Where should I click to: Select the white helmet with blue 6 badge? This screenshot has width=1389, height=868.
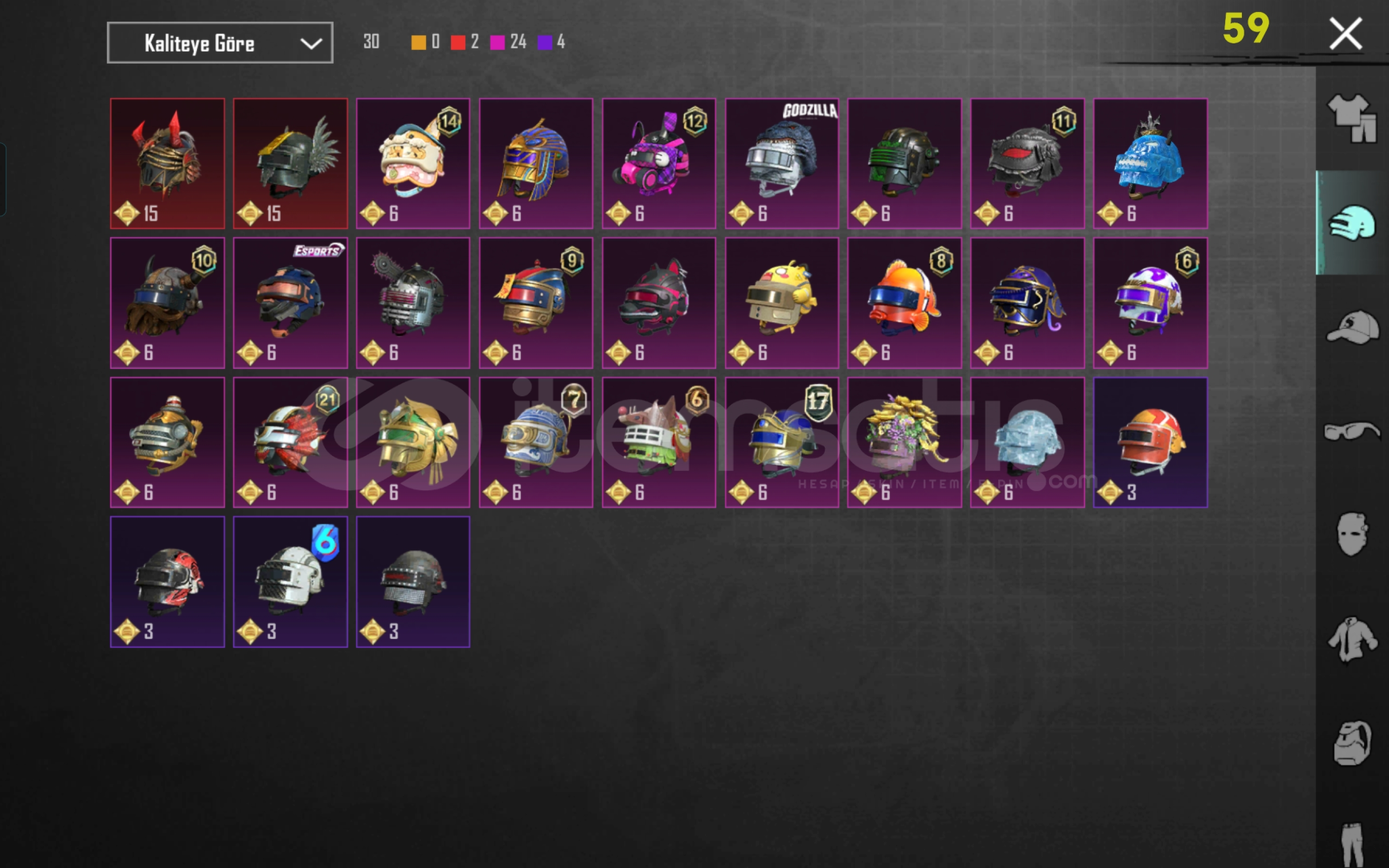290,582
